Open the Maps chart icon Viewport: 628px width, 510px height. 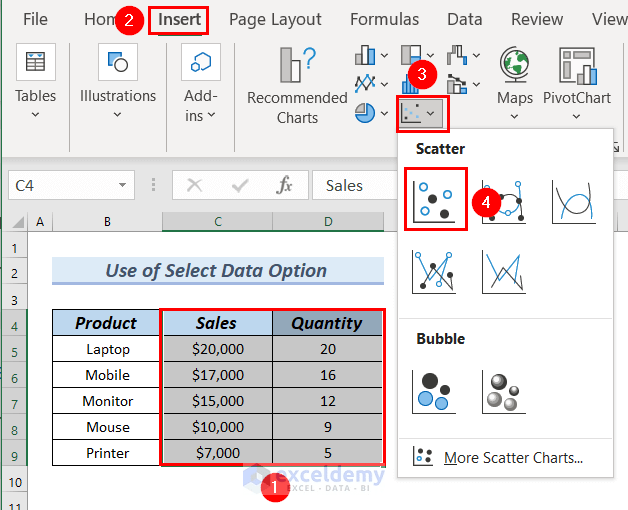click(515, 65)
